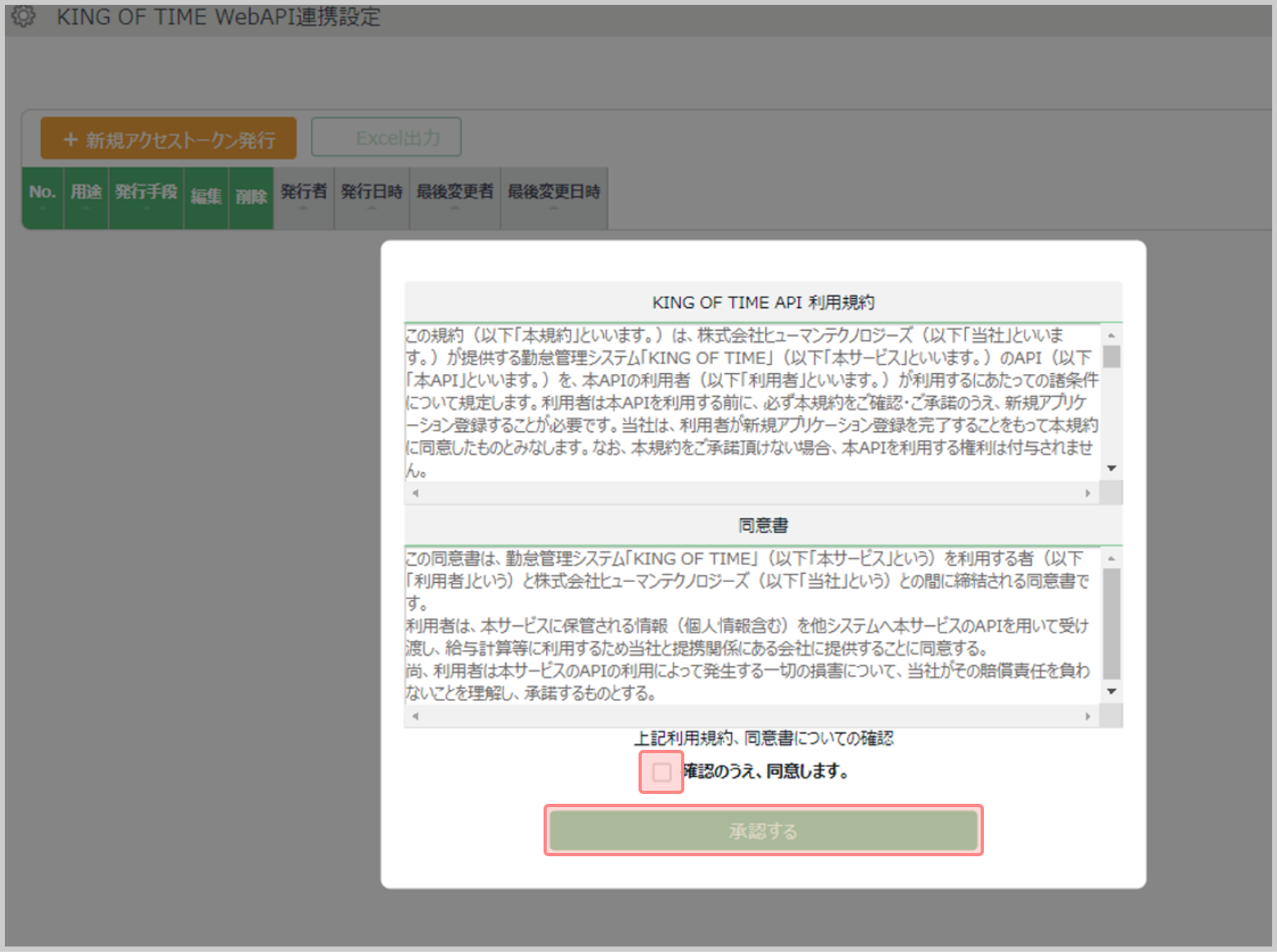This screenshot has height=952, width=1277.
Task: Click the 削除 column header
Action: click(x=251, y=197)
